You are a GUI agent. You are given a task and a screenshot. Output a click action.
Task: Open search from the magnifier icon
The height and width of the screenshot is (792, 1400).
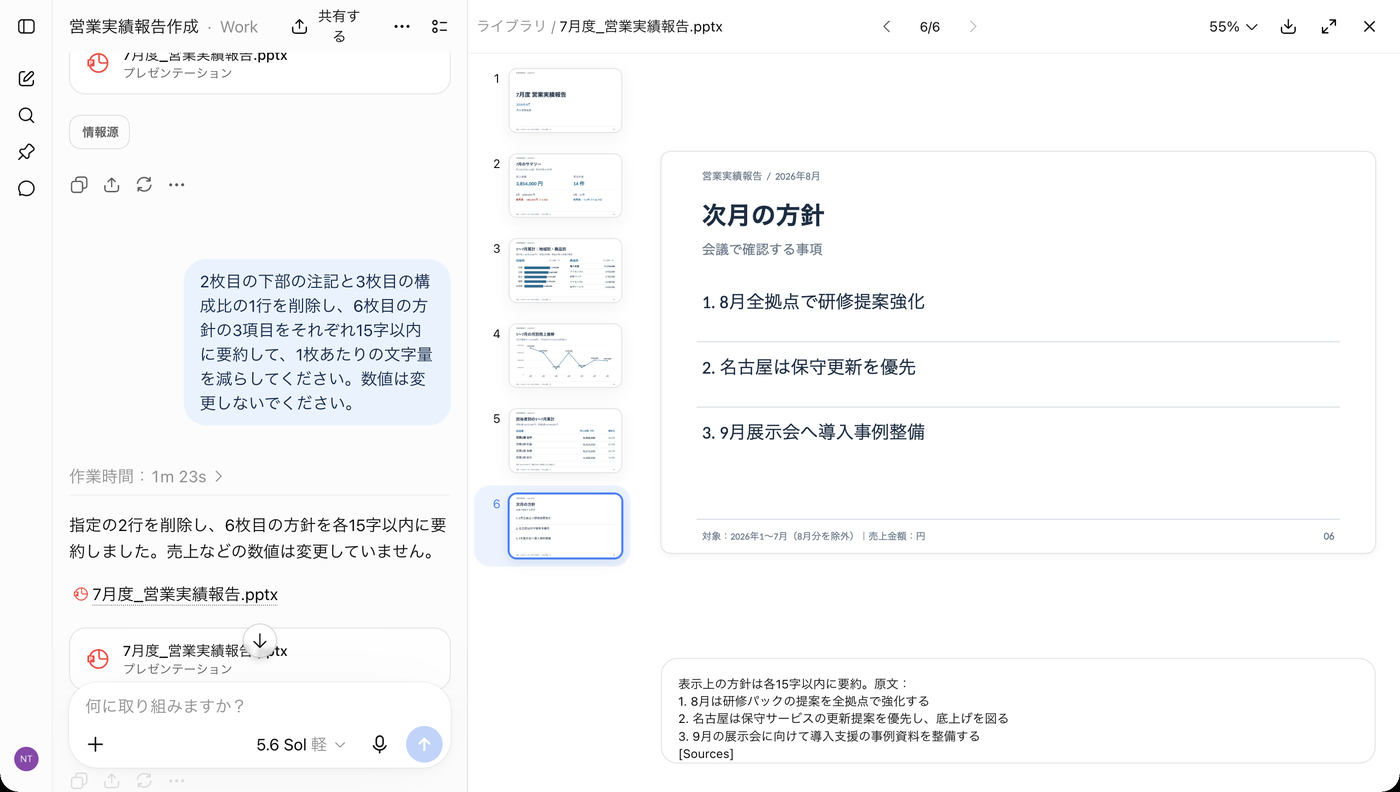[x=27, y=116]
